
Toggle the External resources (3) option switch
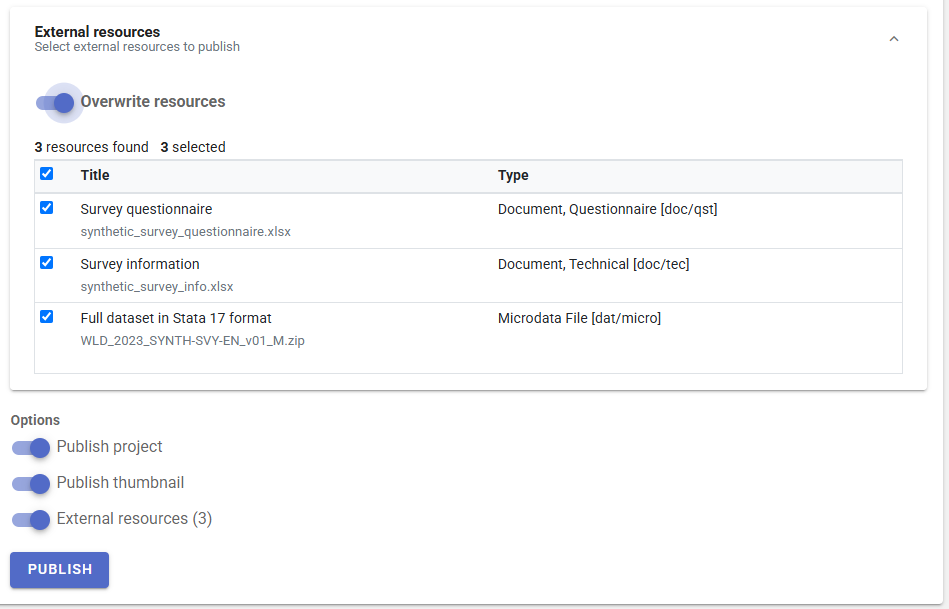pos(31,519)
